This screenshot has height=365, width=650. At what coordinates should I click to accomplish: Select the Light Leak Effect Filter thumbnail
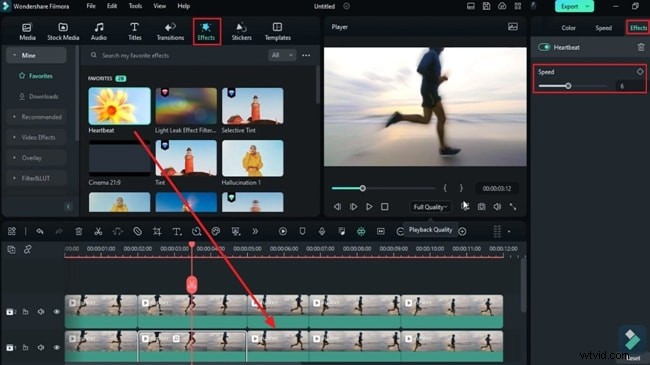[186, 106]
